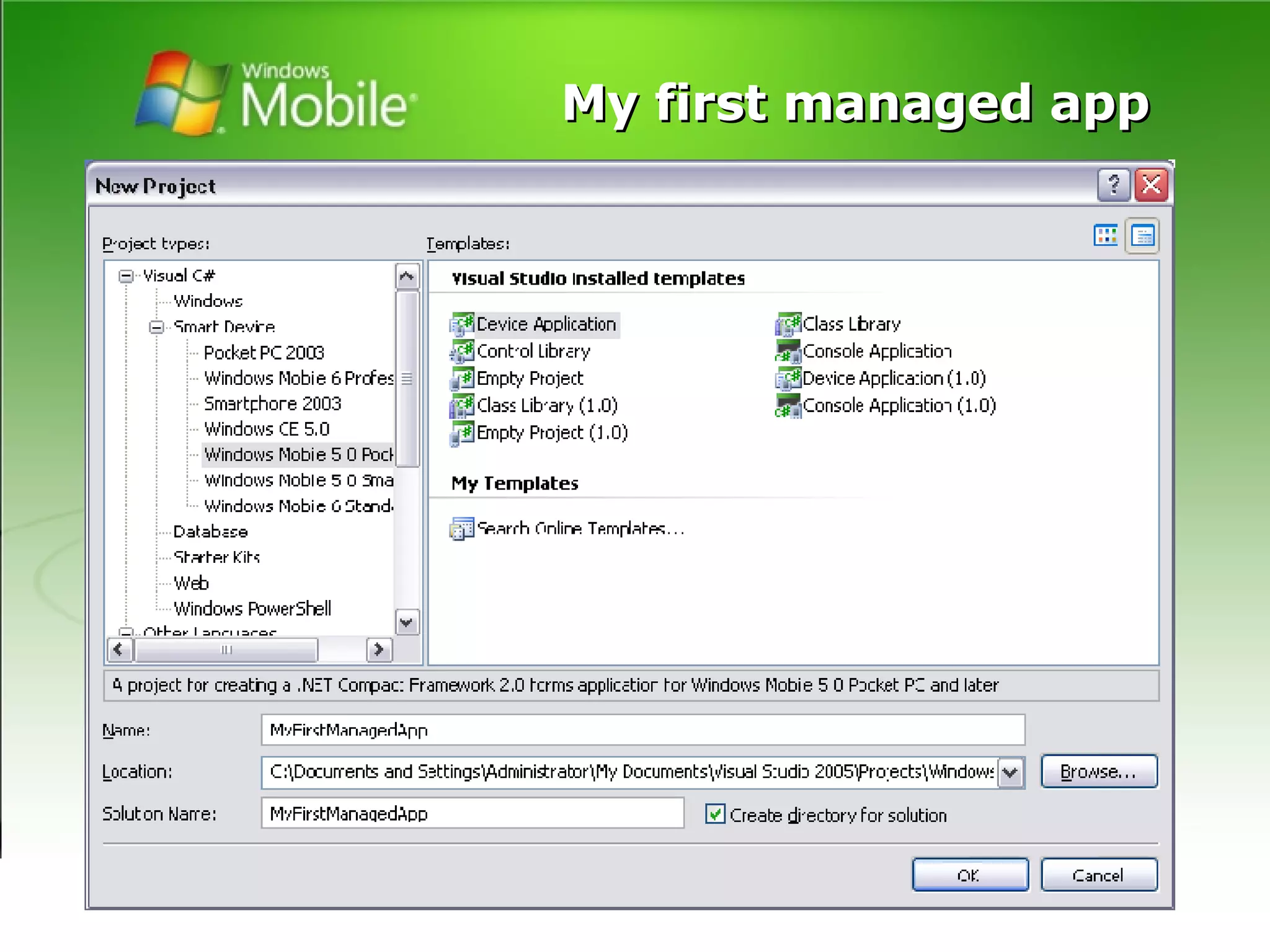Image resolution: width=1270 pixels, height=952 pixels.
Task: Click the Name input field
Action: pyautogui.click(x=643, y=729)
